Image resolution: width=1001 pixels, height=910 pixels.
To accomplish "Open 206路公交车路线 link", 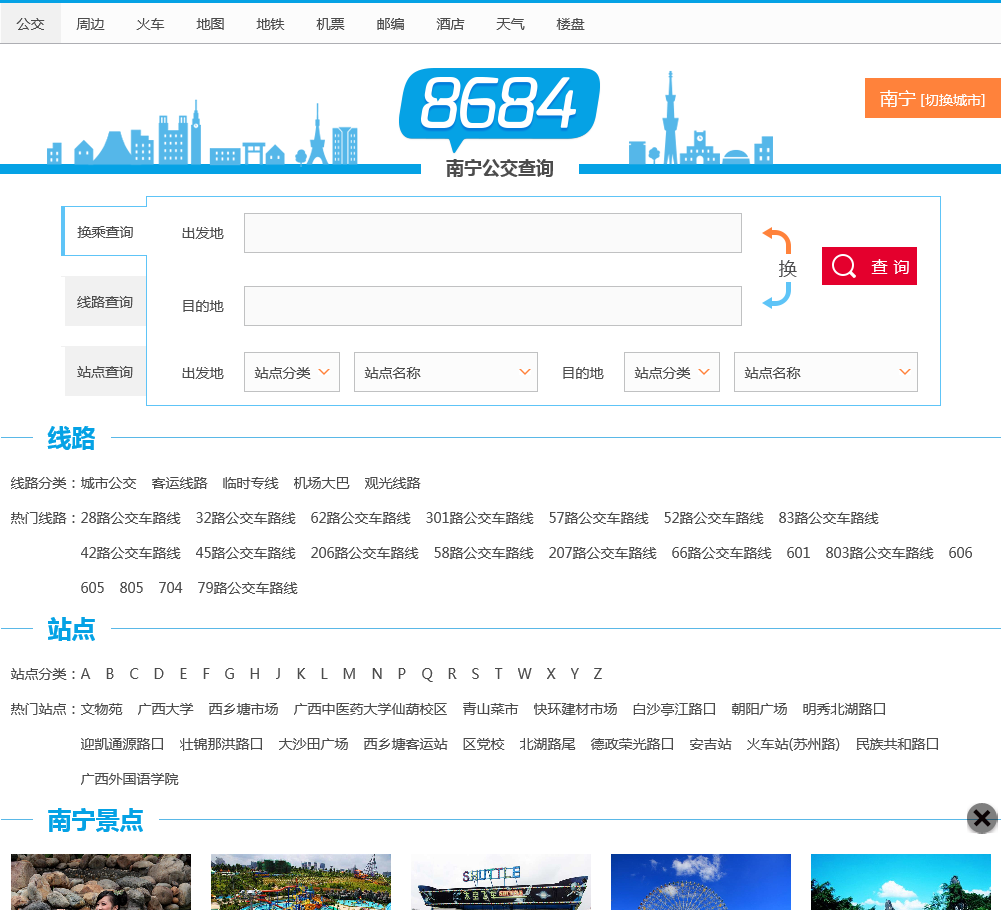I will tap(365, 553).
